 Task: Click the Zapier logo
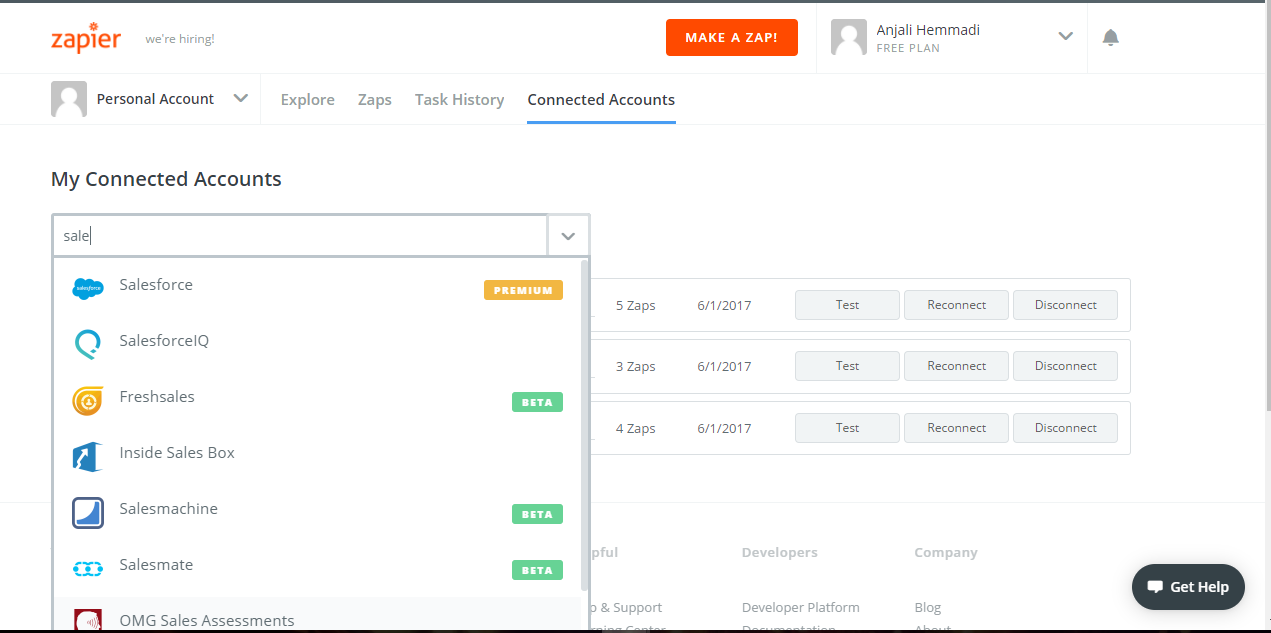[x=86, y=37]
